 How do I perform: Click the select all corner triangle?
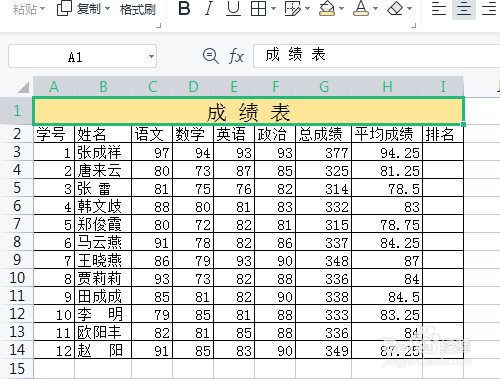coord(23,88)
